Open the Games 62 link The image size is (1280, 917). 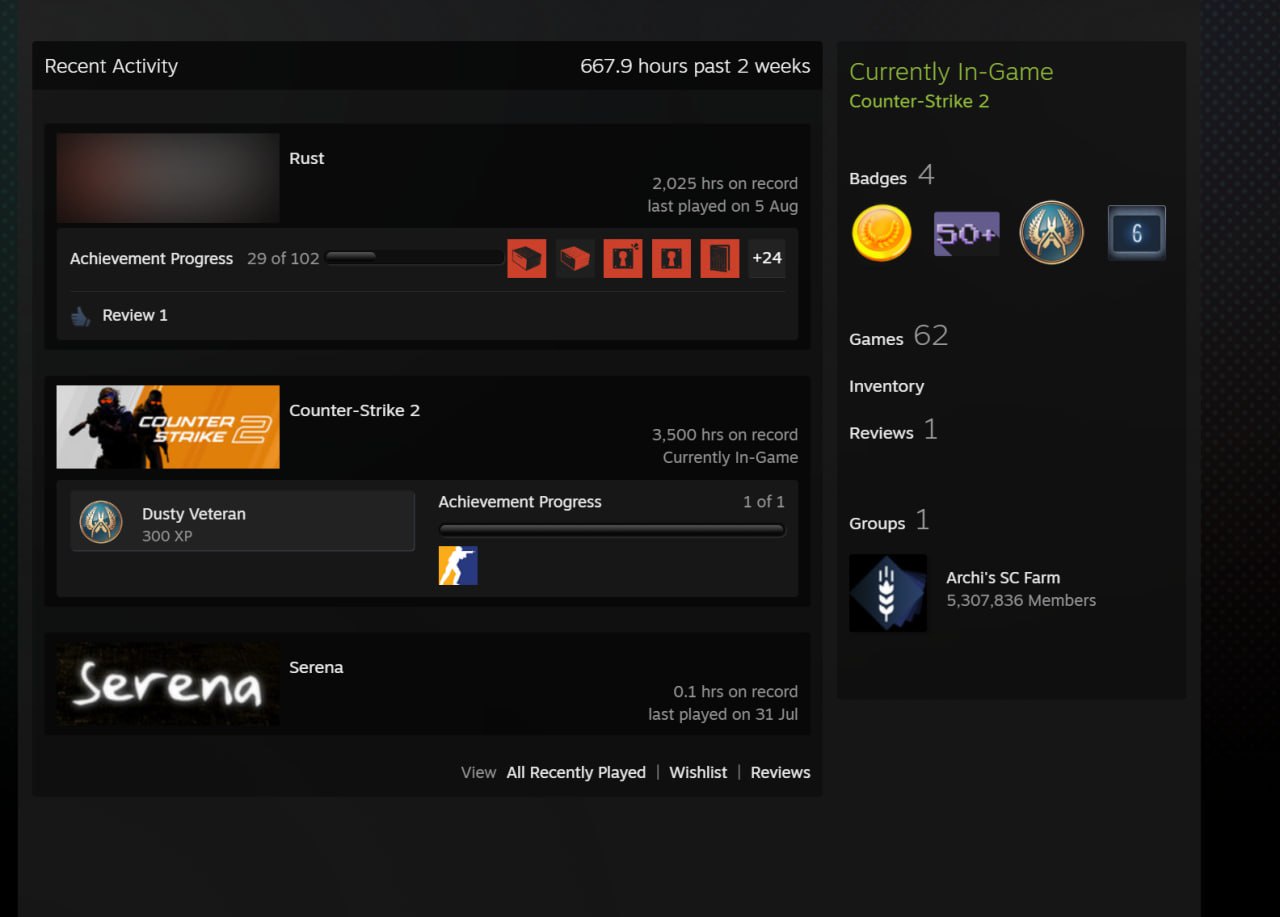pyautogui.click(x=898, y=337)
